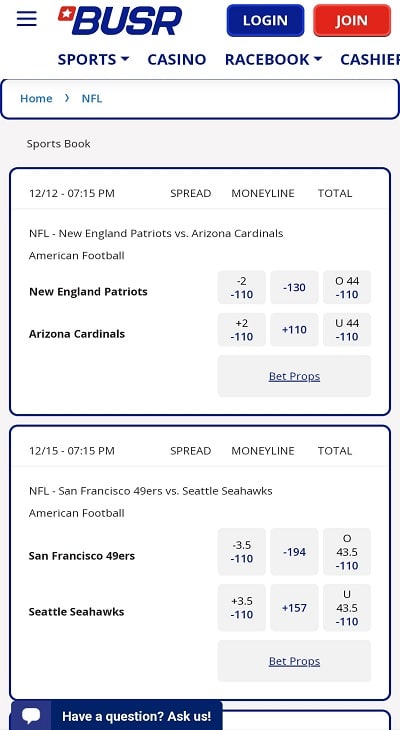Click the LOGIN button

(265, 20)
